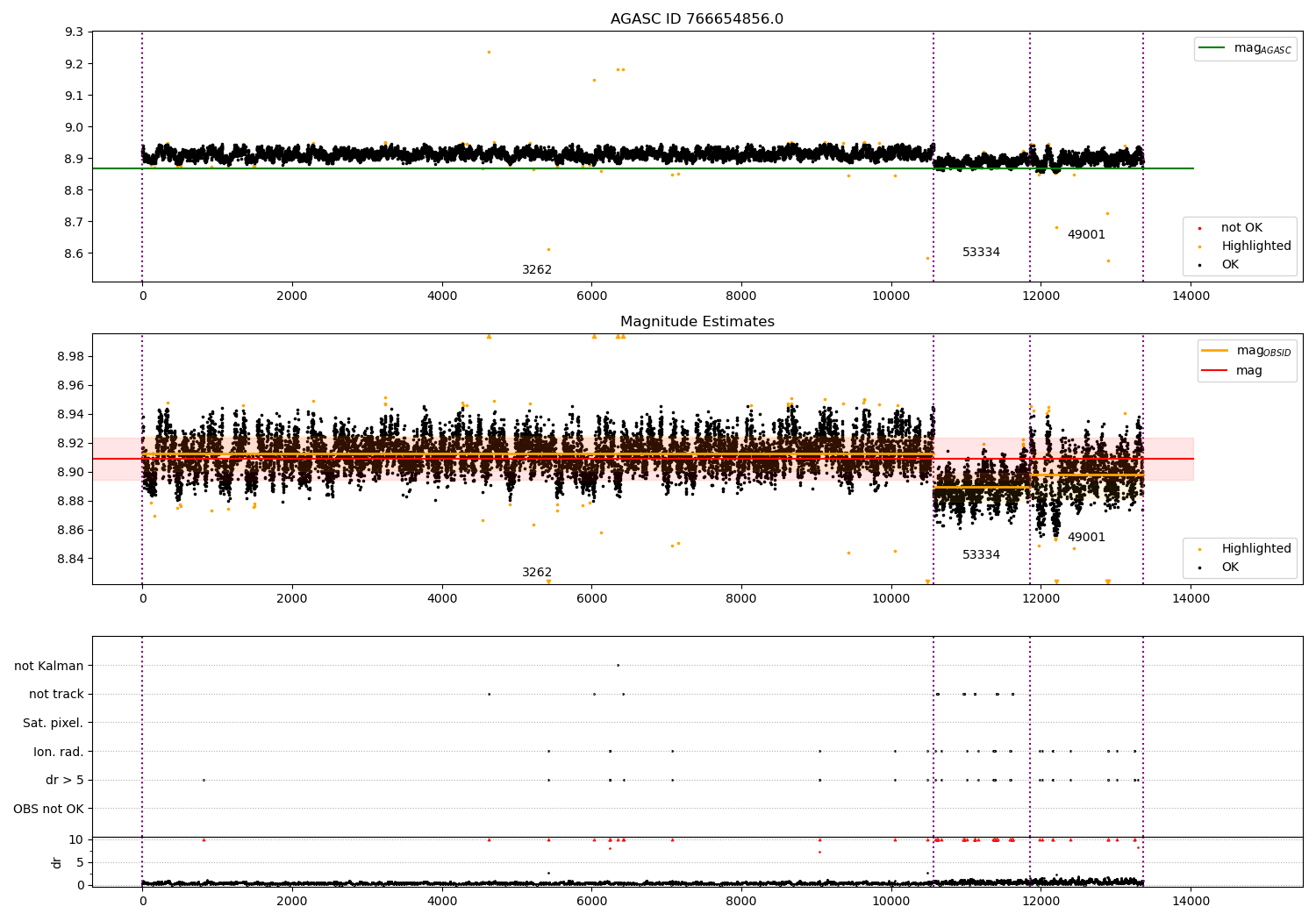This screenshot has width=1316, height=921.
Task: Click the 9.3 y-axis tick in the top plot
Action: tap(75, 32)
